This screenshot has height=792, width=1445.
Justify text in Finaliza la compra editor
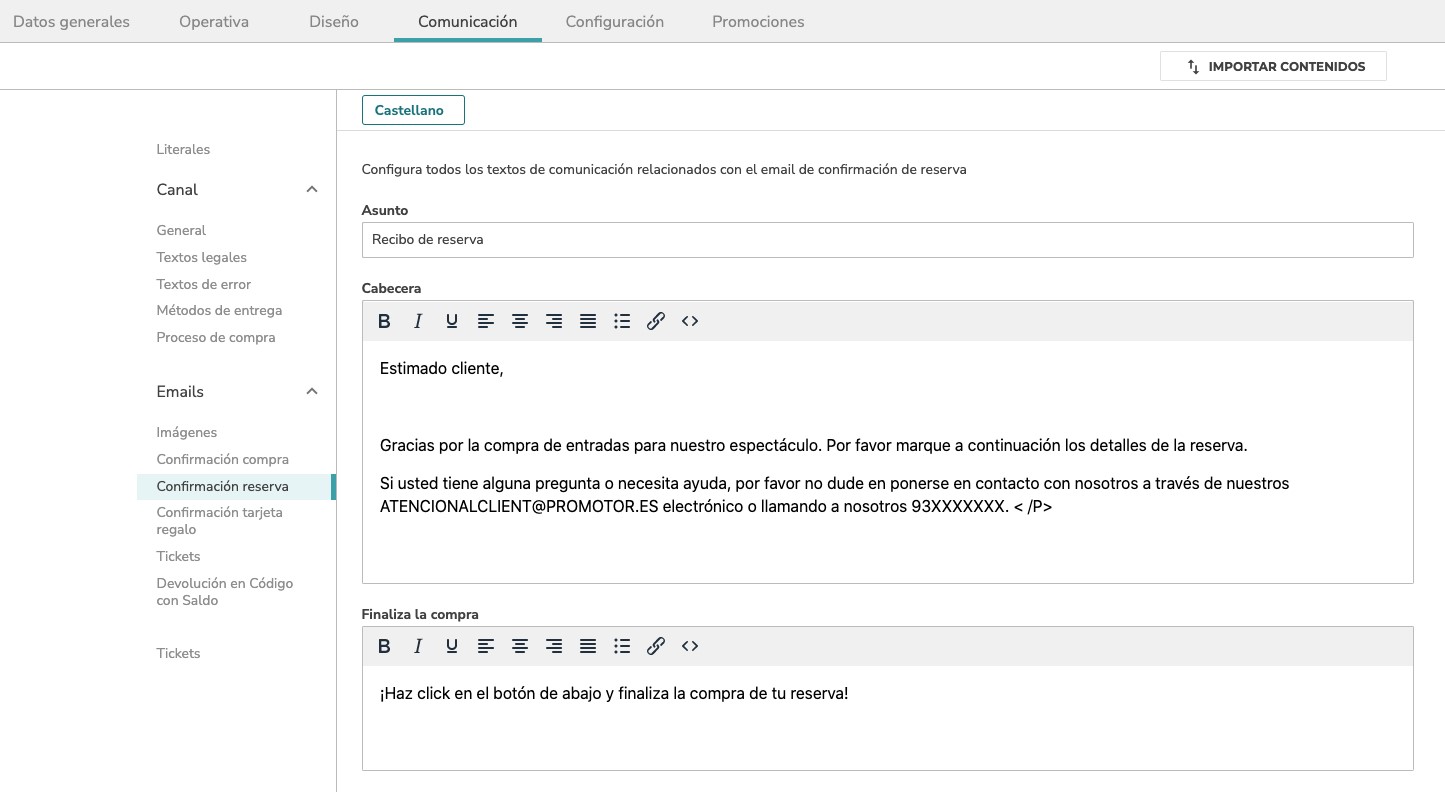[x=588, y=646]
